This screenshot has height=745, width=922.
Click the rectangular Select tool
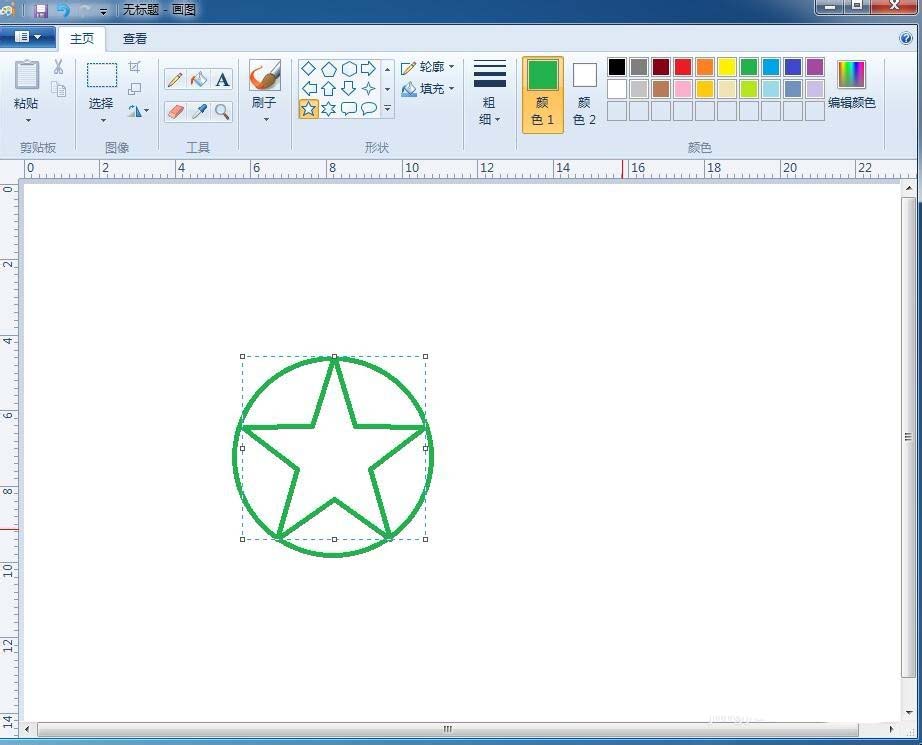point(102,75)
